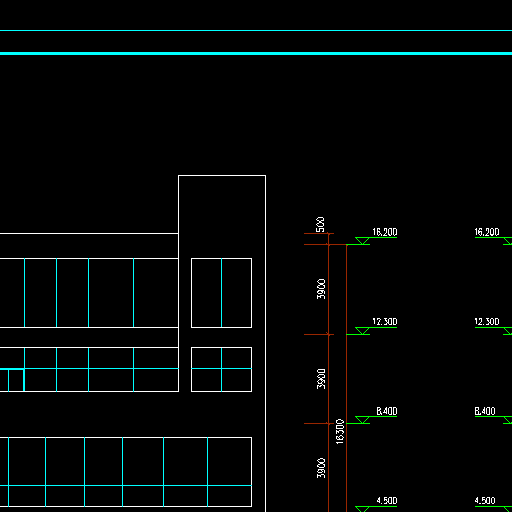Click the green triangle marker at 8.400 level

[x=362, y=420]
